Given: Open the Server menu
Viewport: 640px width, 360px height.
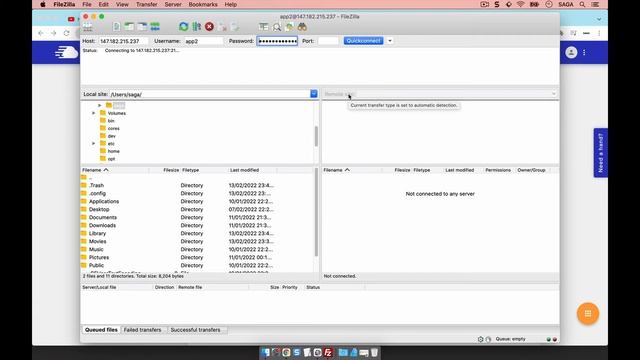Looking at the screenshot, I should 173,4.
